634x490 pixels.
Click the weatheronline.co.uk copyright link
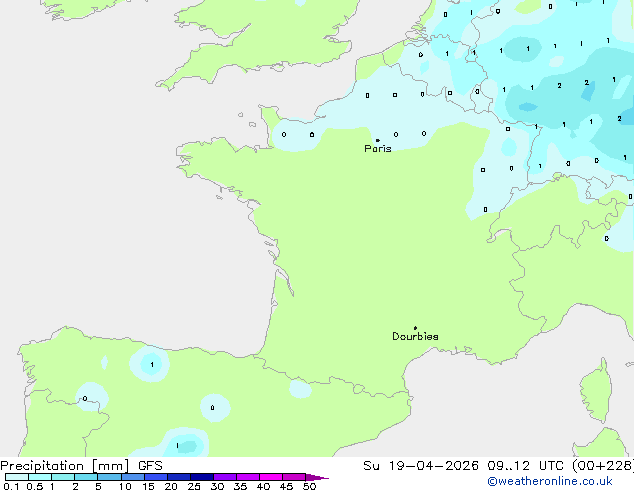tap(550, 481)
